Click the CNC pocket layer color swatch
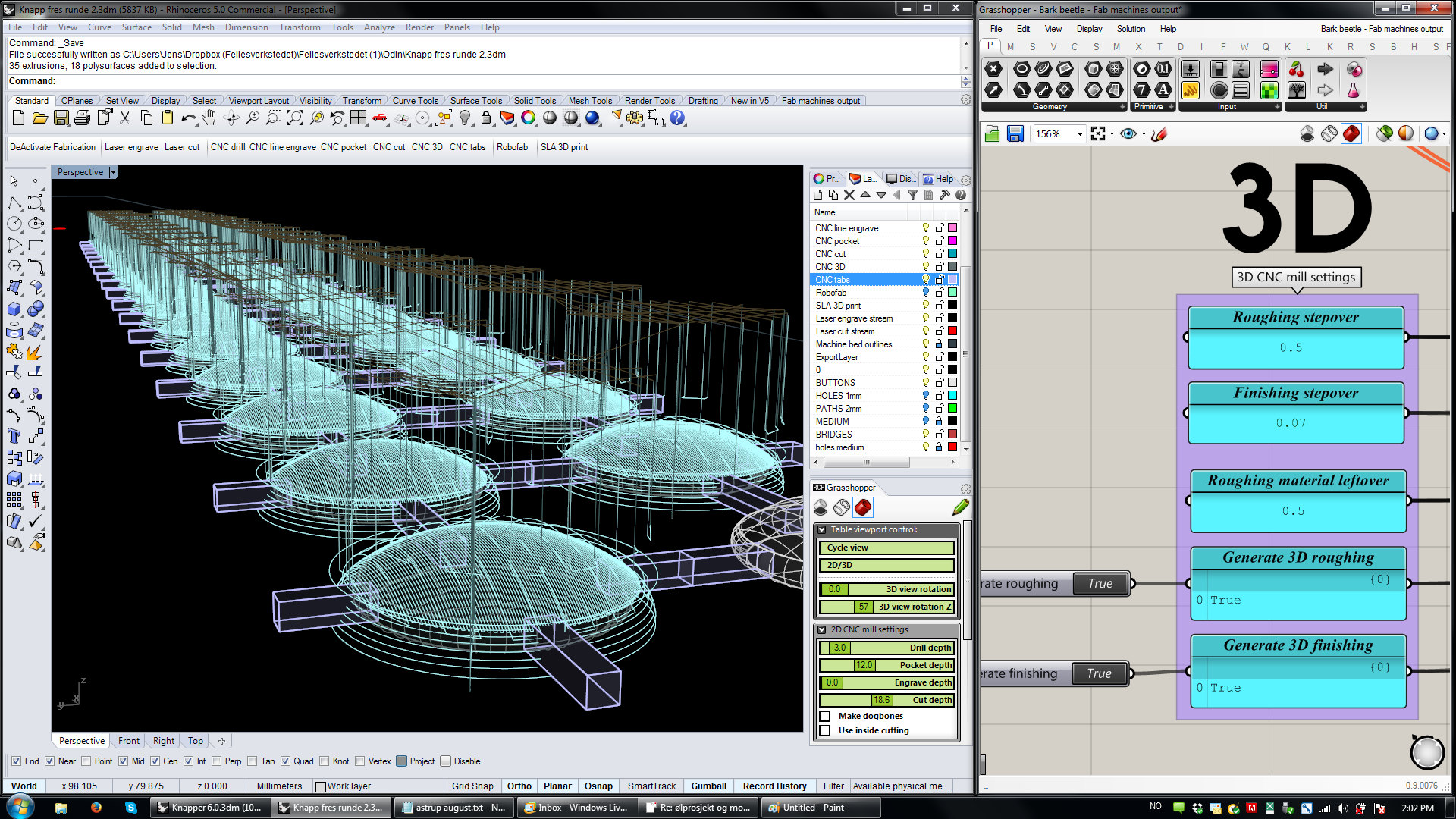1456x819 pixels. 952,241
